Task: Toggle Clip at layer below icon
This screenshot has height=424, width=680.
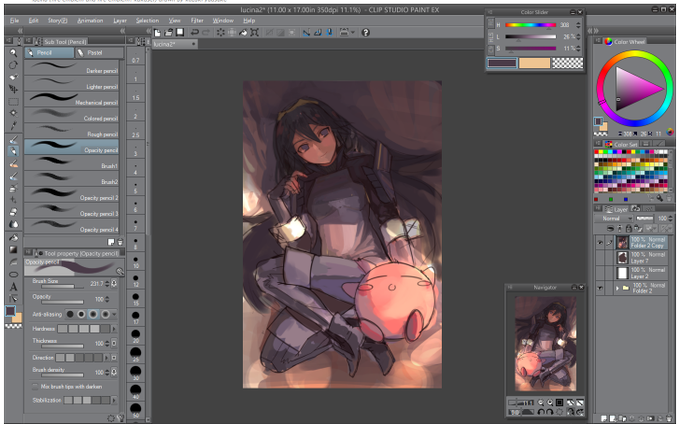Action: pos(610,228)
